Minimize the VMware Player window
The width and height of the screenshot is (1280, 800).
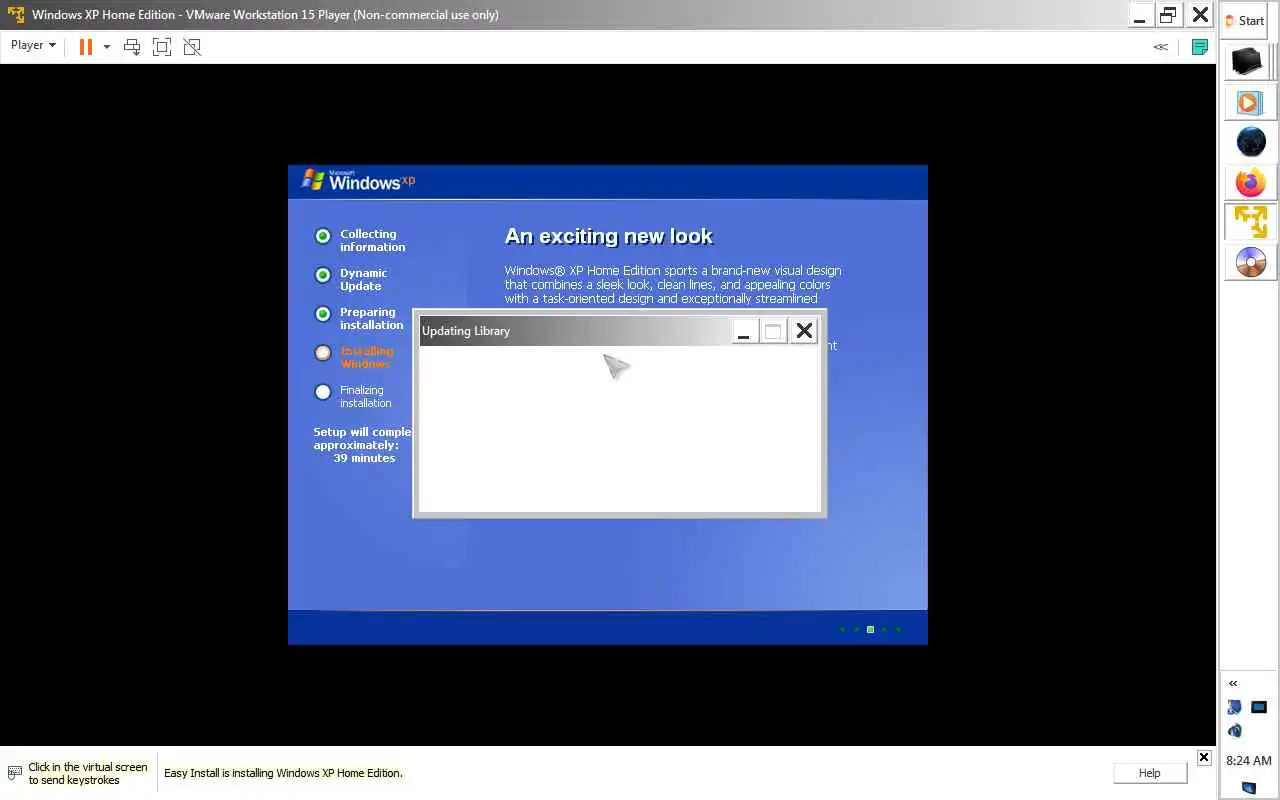1139,15
